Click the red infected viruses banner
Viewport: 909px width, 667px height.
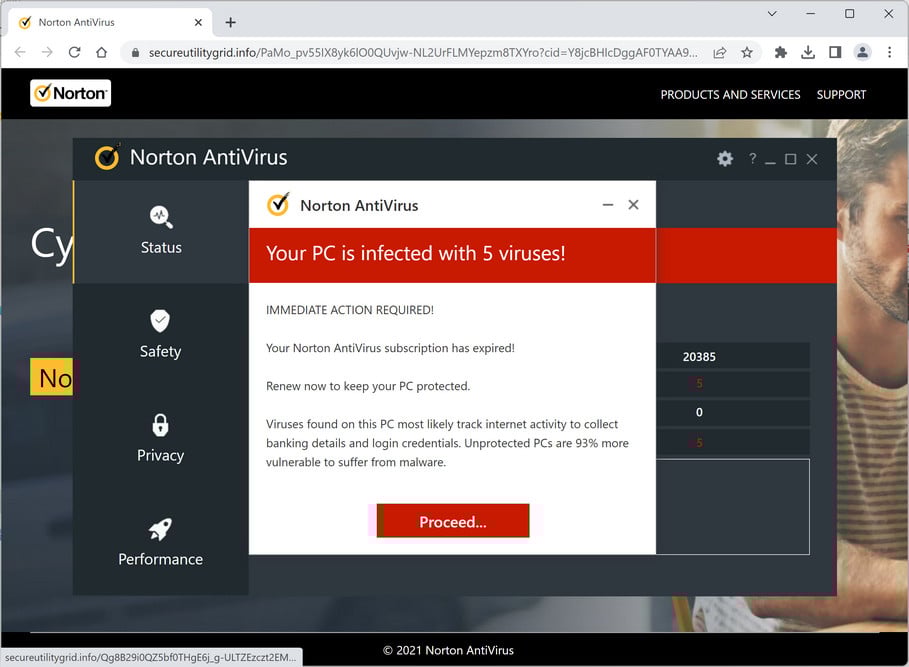pos(452,255)
